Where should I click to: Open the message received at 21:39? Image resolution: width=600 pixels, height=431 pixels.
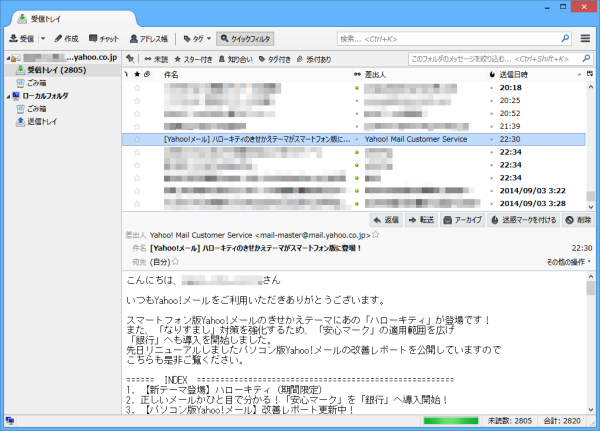pyautogui.click(x=354, y=126)
